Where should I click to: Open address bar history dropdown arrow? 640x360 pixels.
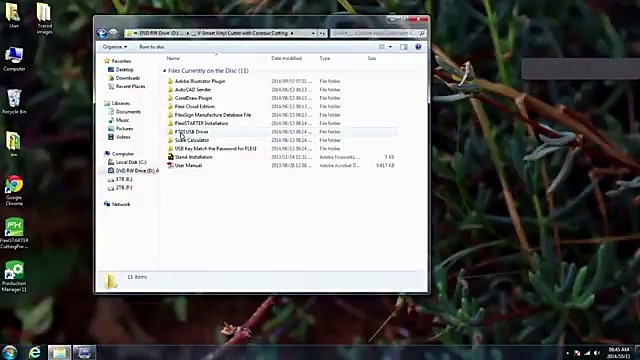click(x=313, y=33)
